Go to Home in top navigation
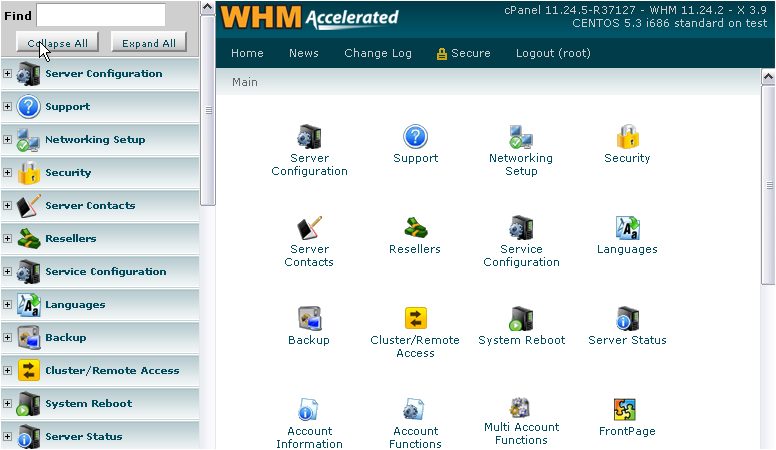 (247, 53)
